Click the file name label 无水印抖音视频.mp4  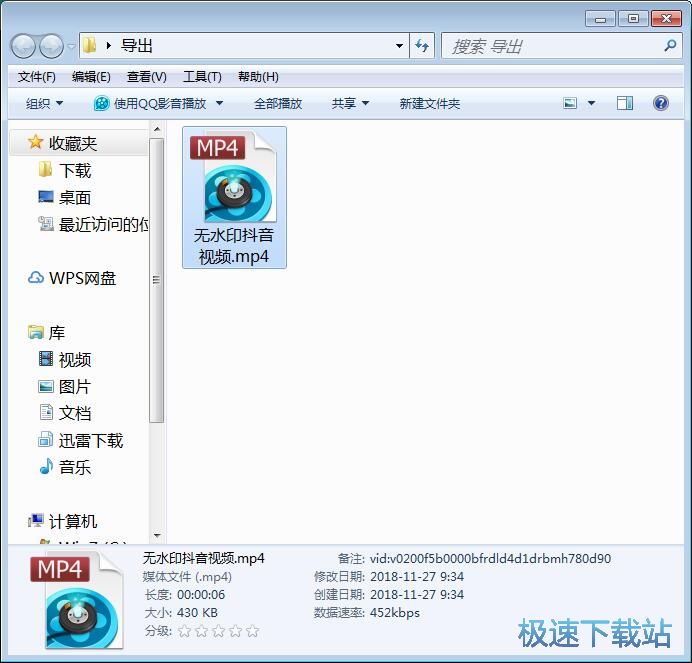pyautogui.click(x=234, y=246)
